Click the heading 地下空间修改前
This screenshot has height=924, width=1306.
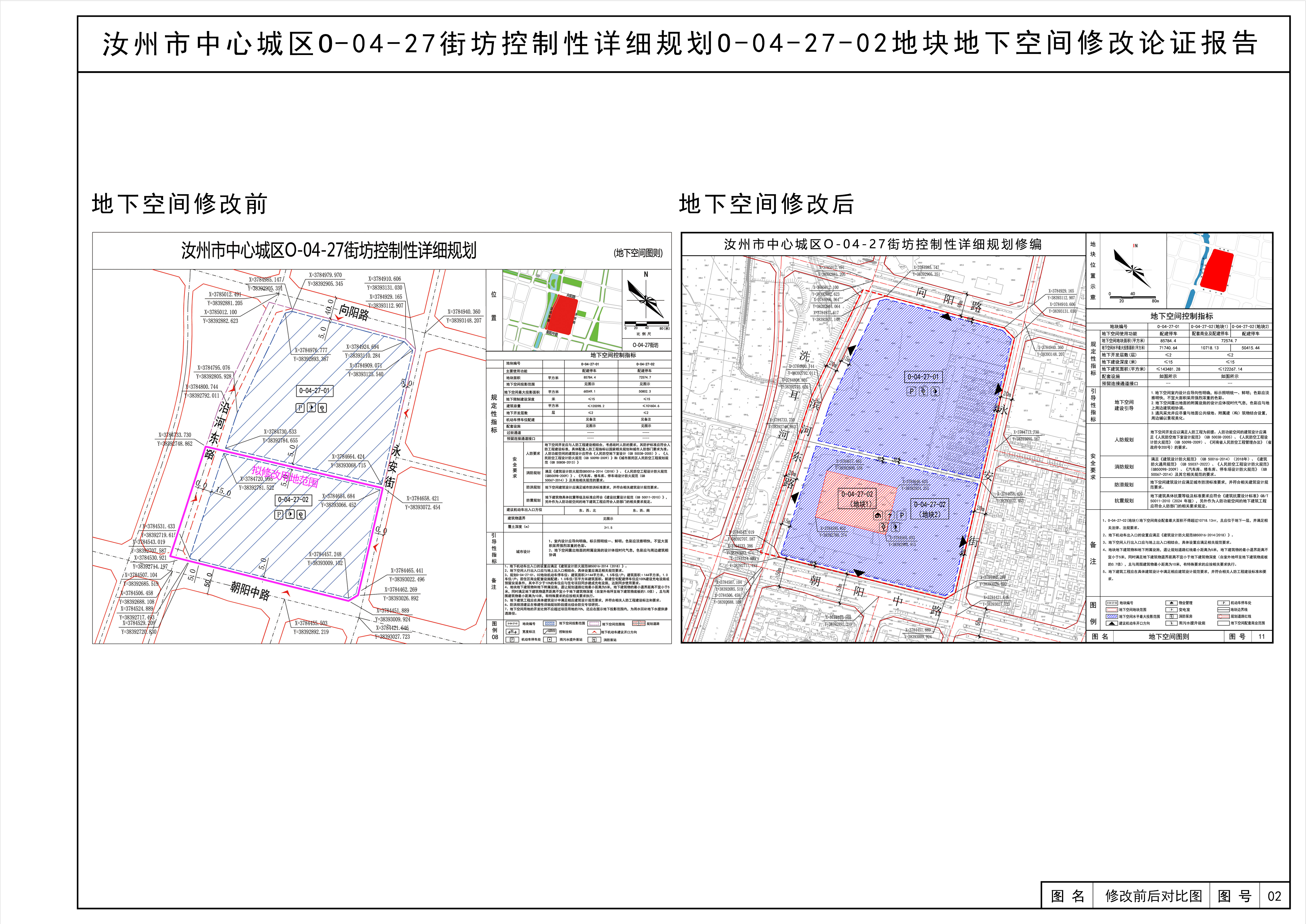tap(179, 204)
